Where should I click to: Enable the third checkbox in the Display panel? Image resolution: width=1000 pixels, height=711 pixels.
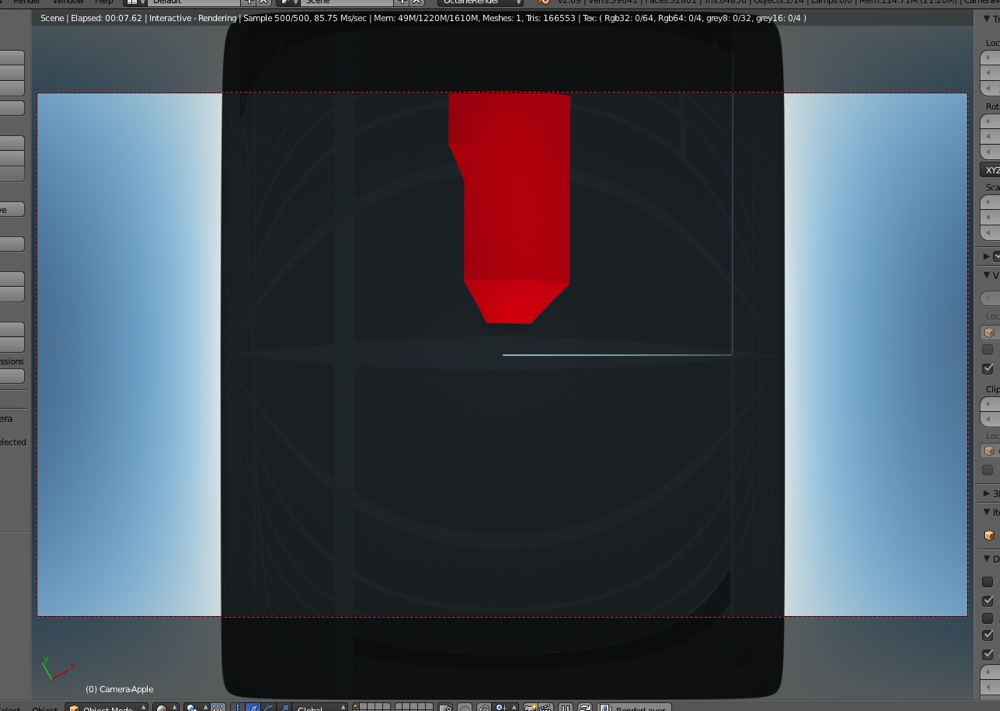point(988,618)
